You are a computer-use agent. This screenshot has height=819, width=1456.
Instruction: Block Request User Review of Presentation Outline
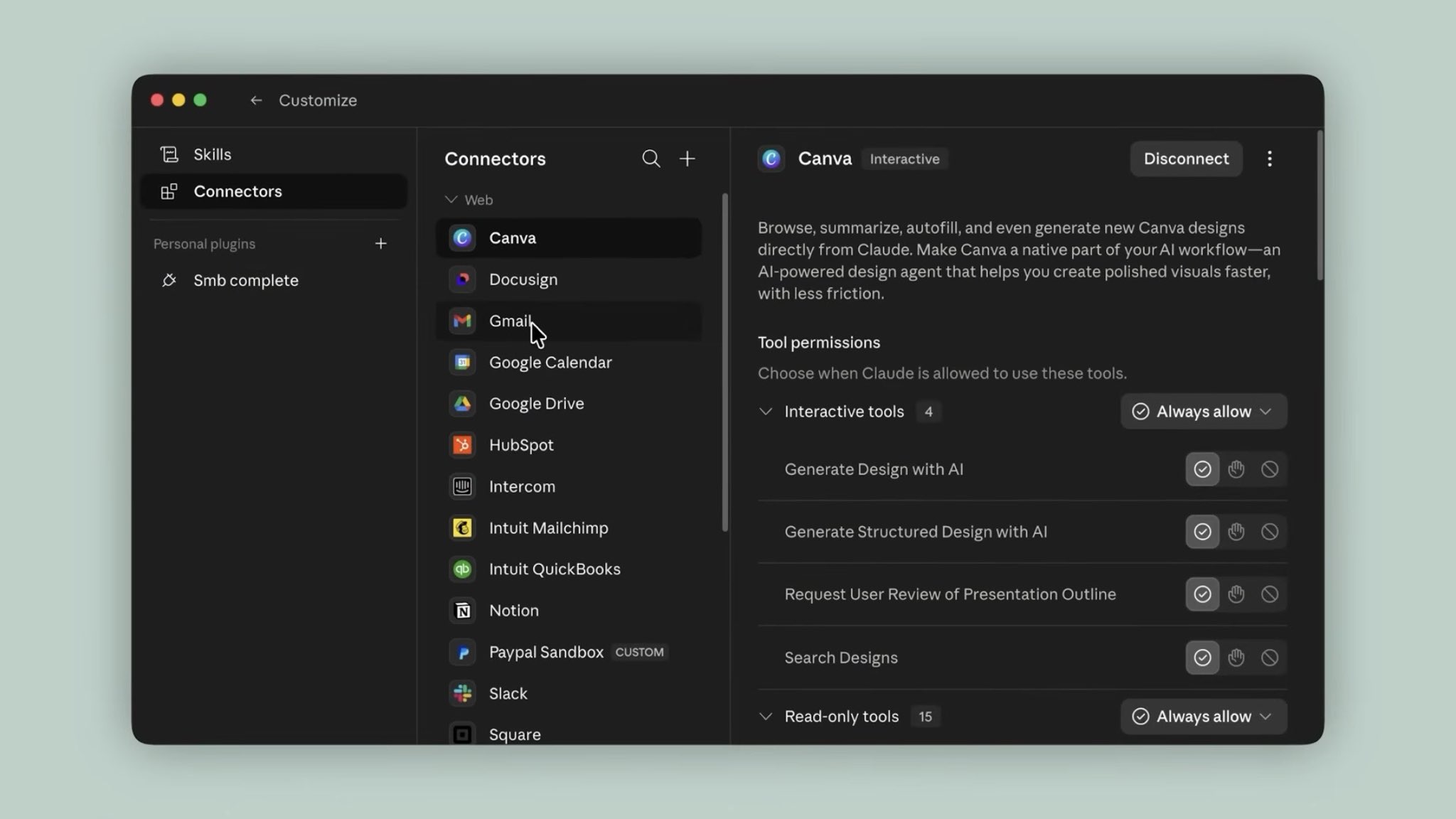click(x=1270, y=594)
